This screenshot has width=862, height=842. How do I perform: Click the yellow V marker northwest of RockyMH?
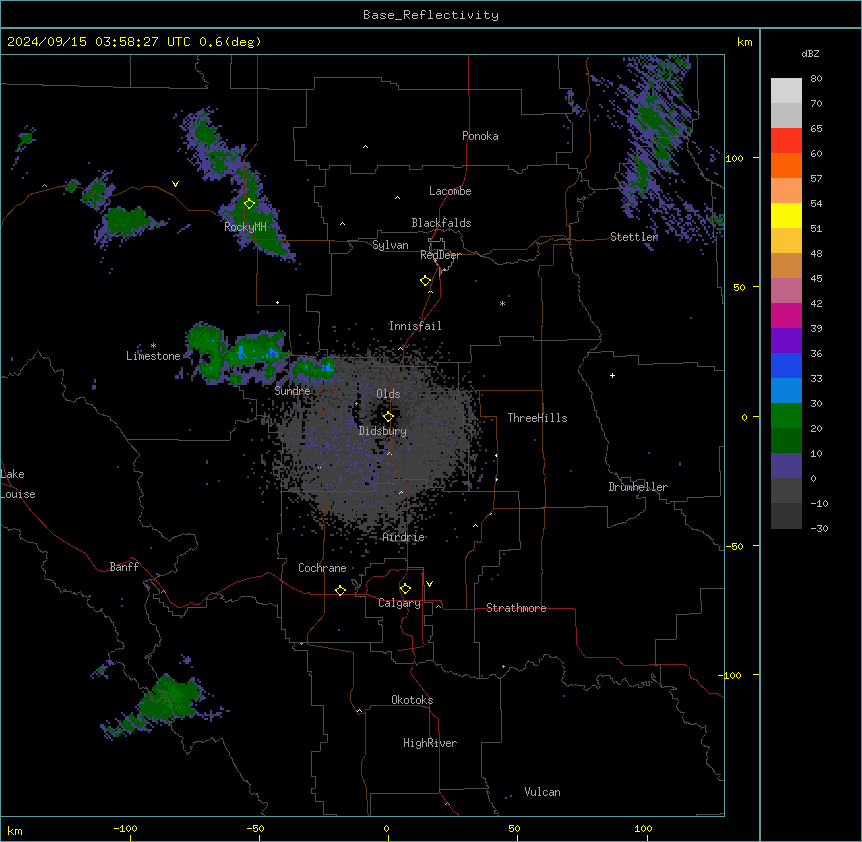[175, 184]
